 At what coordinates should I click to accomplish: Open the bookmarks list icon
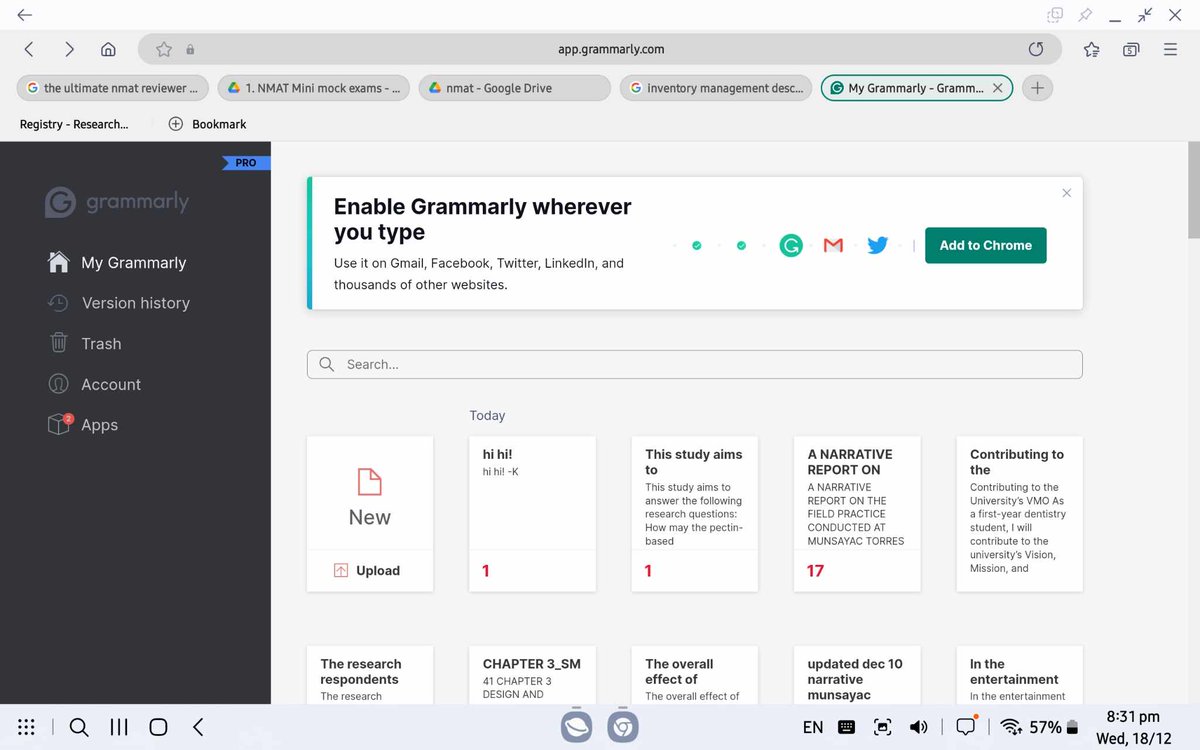[1091, 49]
